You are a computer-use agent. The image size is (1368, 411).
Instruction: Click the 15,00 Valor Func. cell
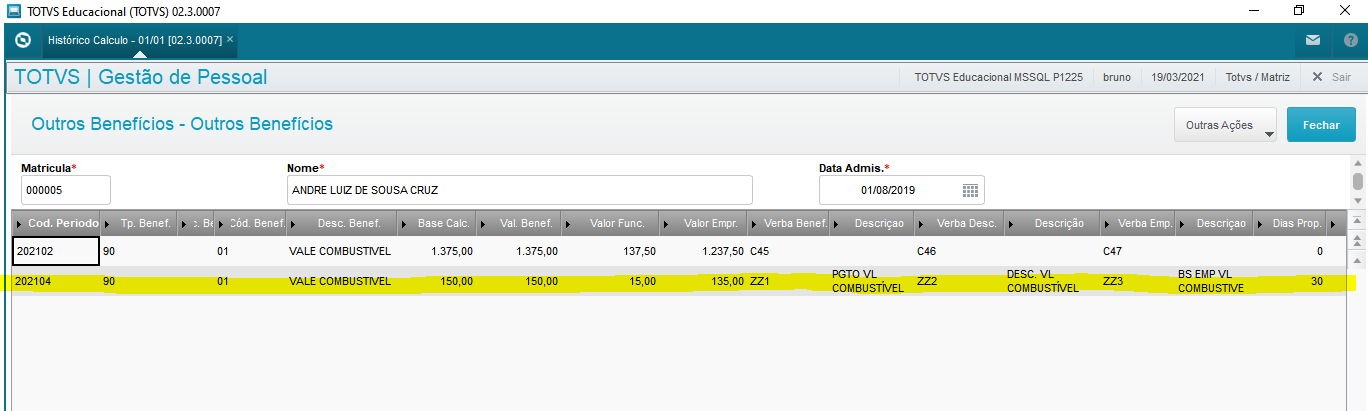[x=611, y=282]
